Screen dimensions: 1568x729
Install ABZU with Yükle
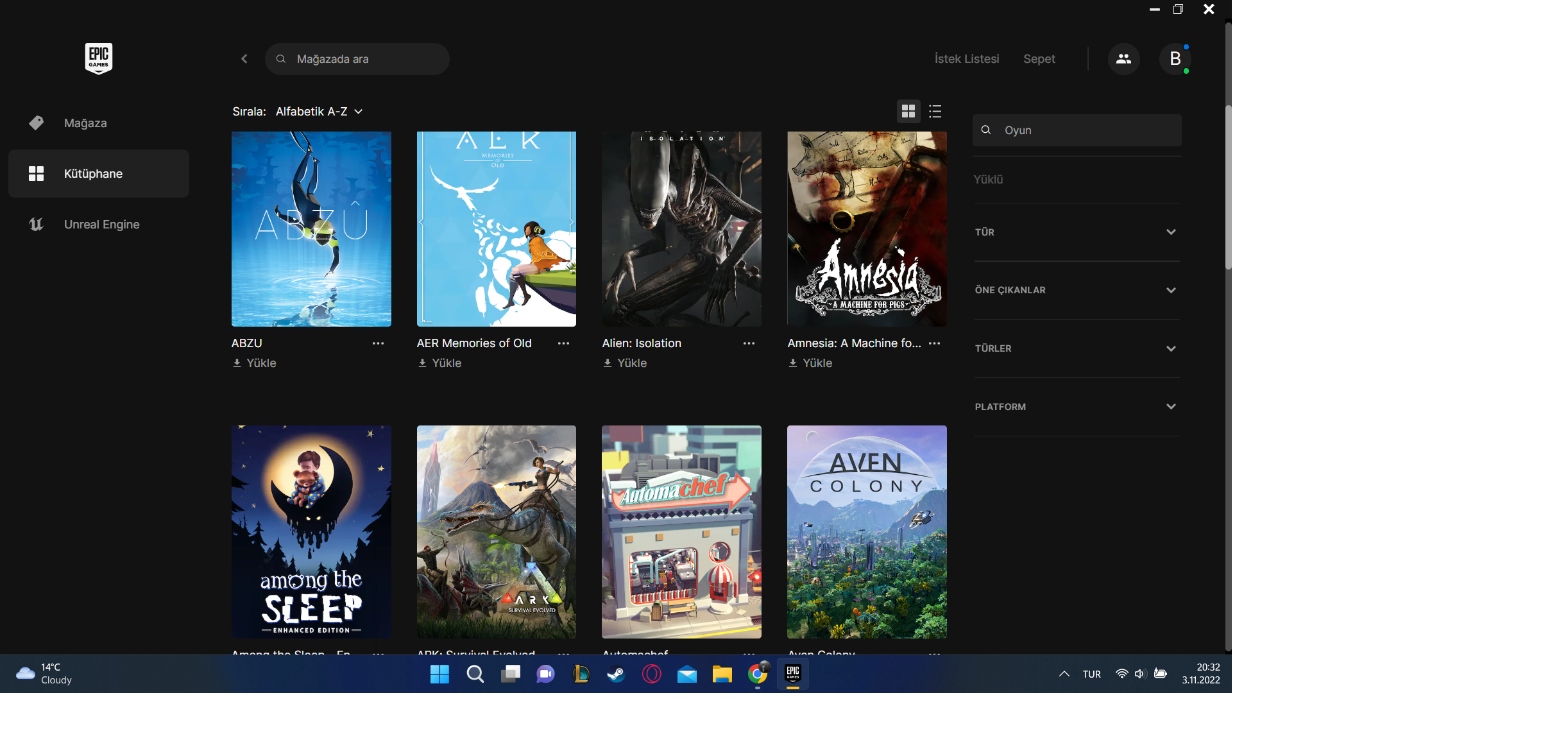(x=255, y=363)
